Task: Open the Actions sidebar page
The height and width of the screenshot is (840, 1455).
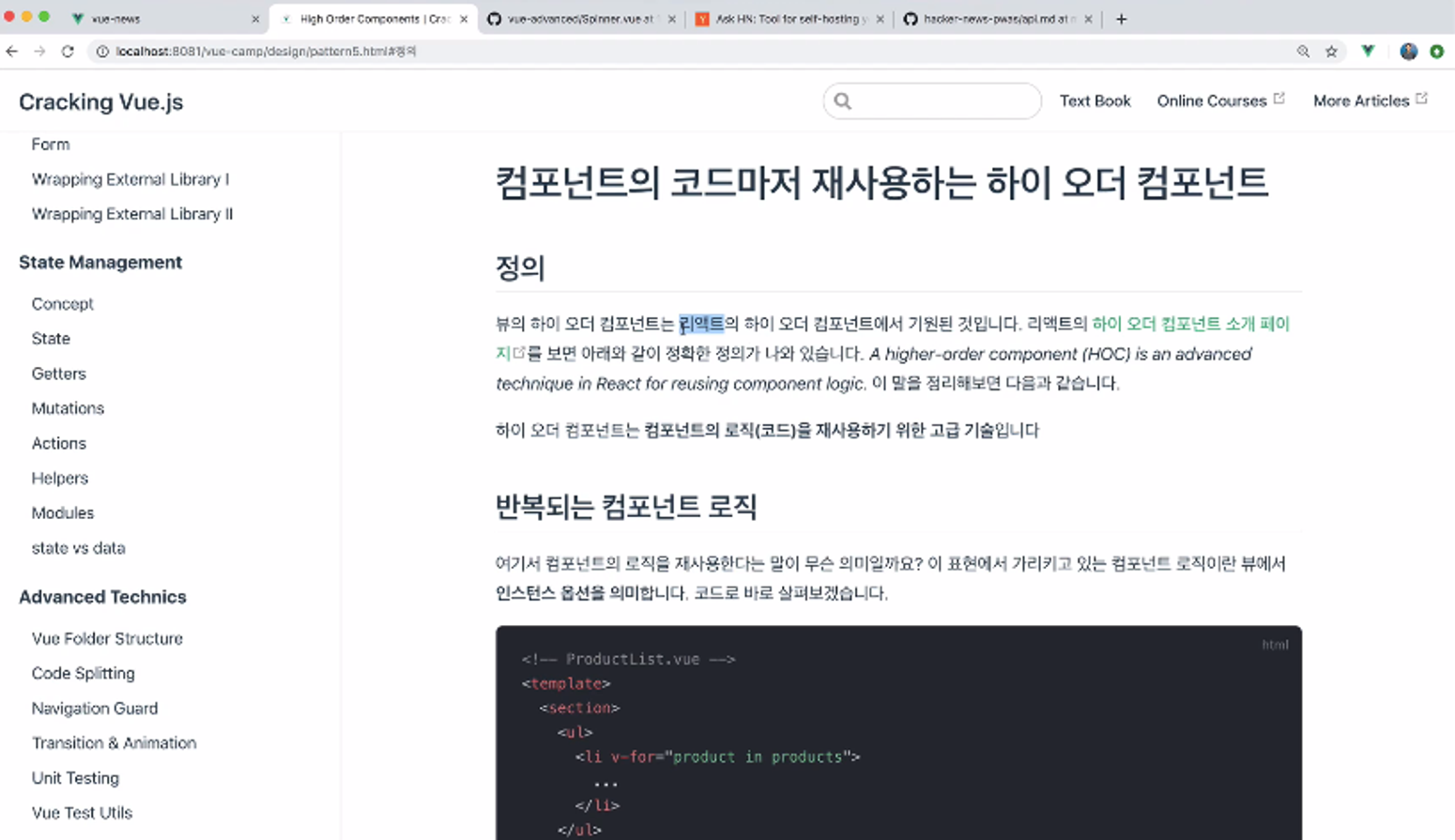Action: (x=59, y=443)
